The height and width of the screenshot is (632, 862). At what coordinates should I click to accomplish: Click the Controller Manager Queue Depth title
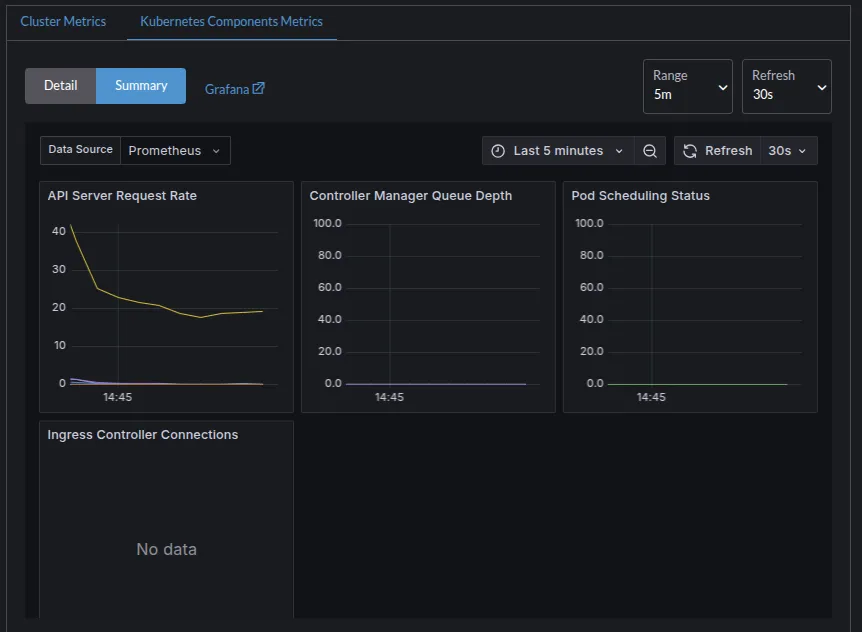(x=410, y=196)
